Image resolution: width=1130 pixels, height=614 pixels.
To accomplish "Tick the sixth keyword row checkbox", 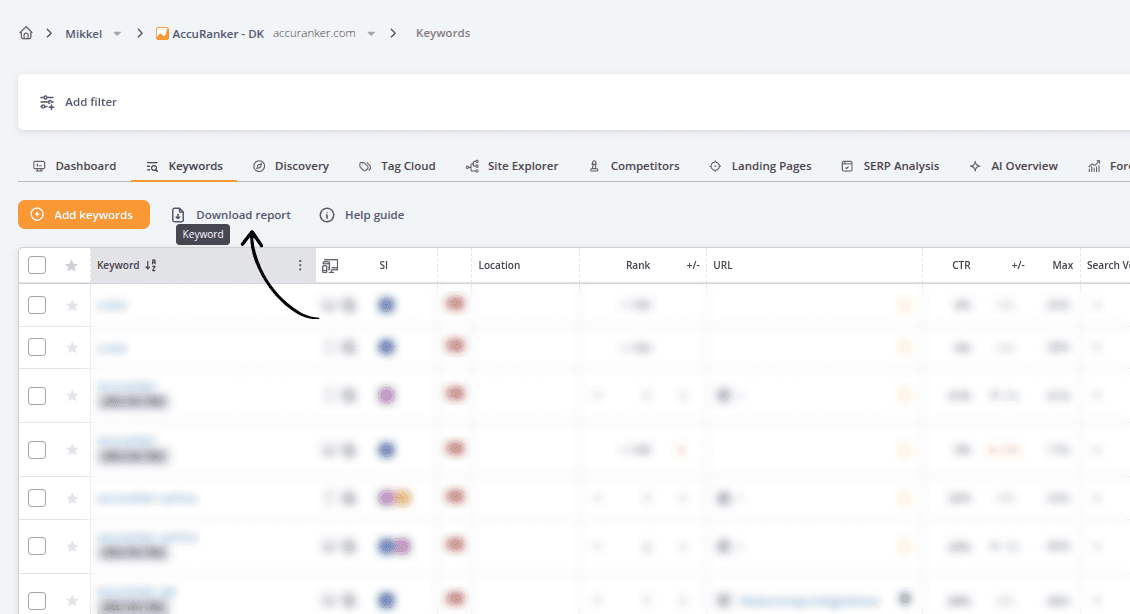I will click(37, 546).
